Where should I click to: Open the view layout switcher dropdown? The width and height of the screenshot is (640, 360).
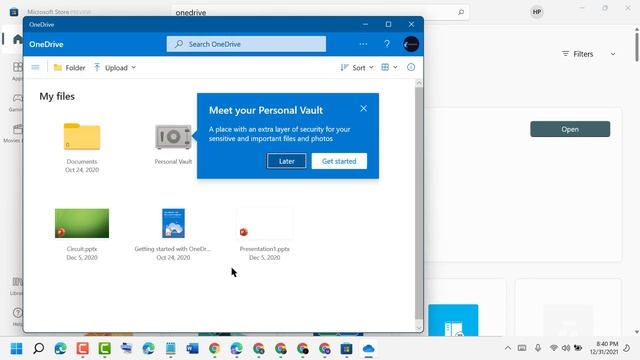389,67
